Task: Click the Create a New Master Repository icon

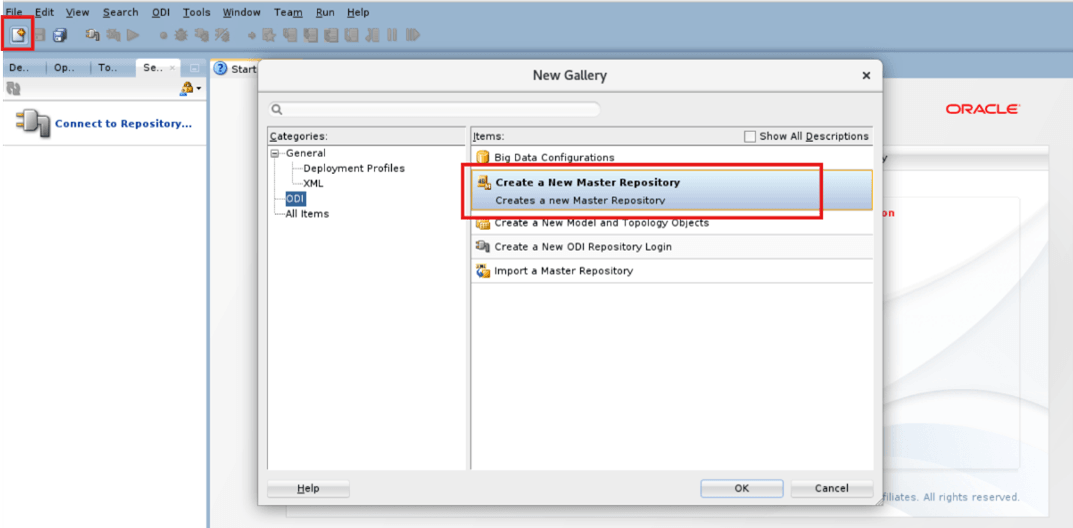Action: 484,183
